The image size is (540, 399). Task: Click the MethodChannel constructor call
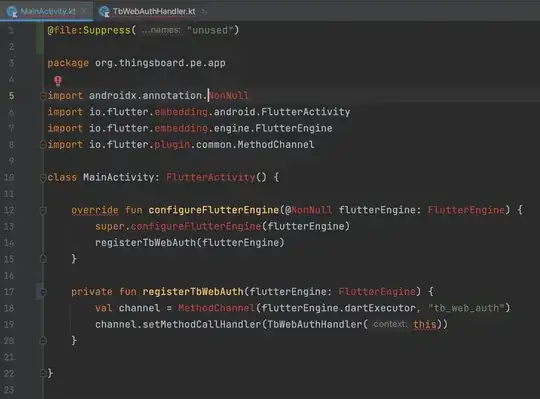216,308
